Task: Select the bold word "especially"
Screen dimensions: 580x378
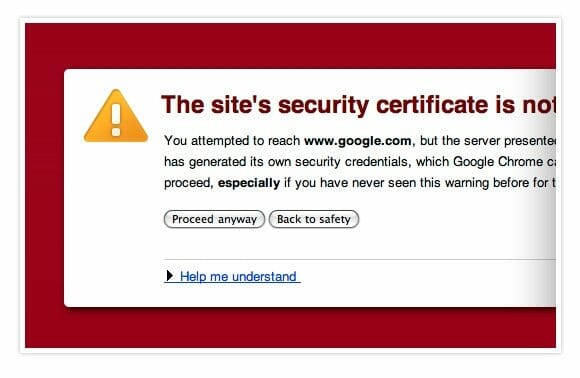Action: click(x=249, y=183)
